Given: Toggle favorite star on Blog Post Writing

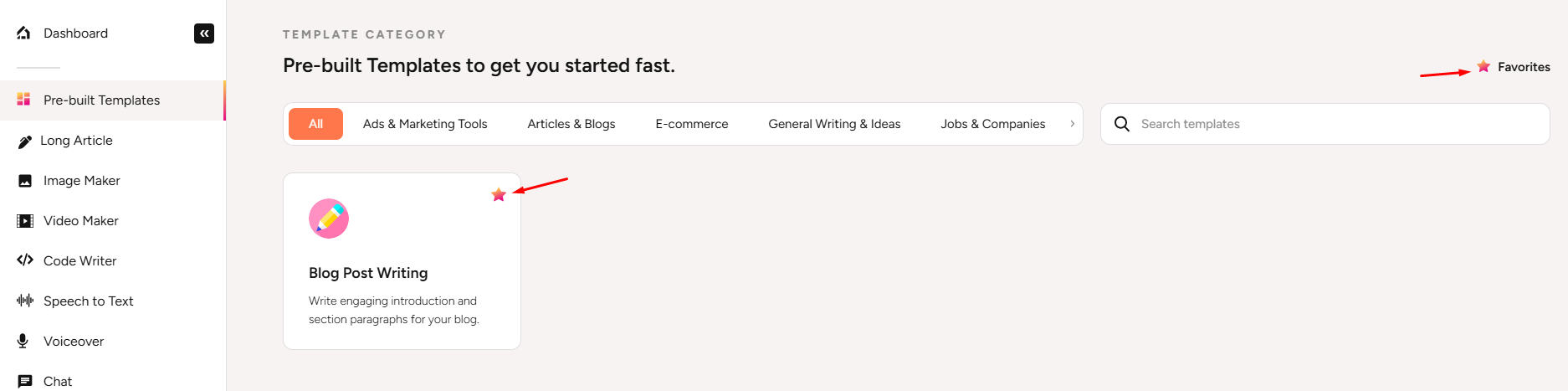Looking at the screenshot, I should pyautogui.click(x=499, y=195).
